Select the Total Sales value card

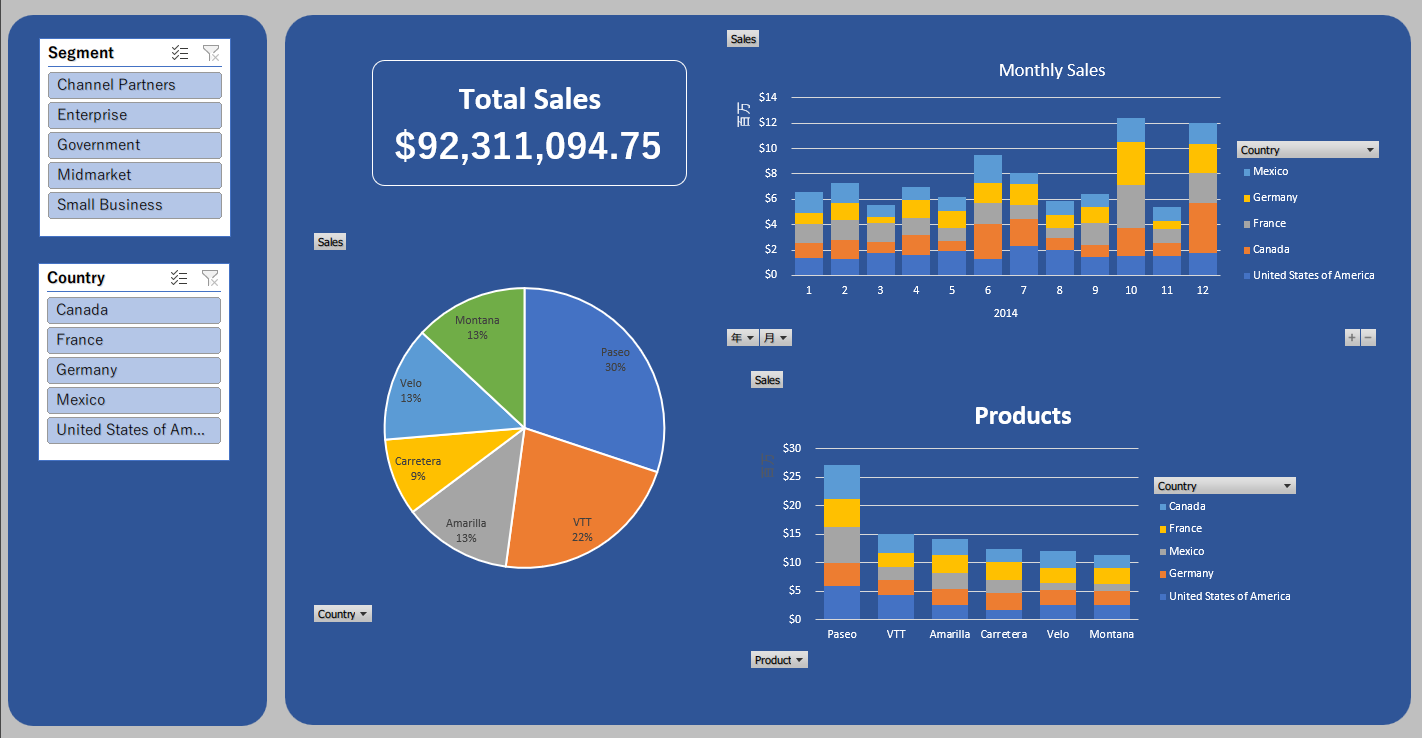pos(529,123)
